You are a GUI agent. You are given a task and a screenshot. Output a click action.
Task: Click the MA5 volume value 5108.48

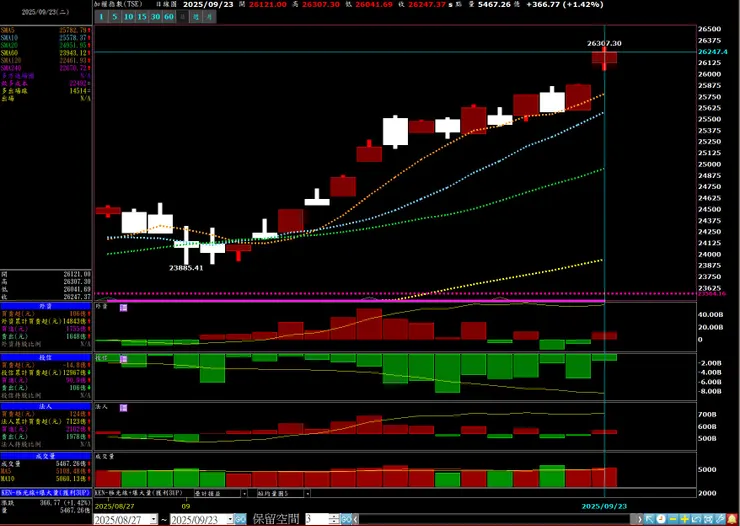pos(72,471)
